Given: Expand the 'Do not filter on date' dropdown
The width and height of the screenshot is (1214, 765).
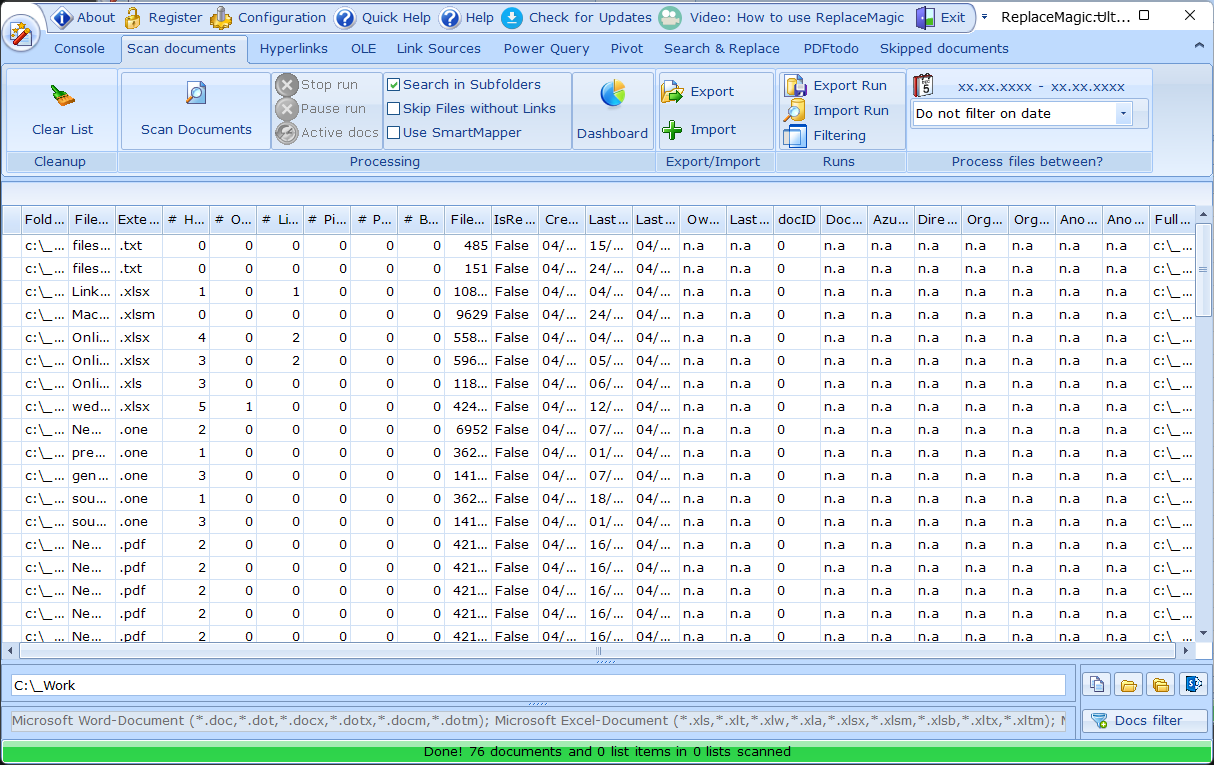Looking at the screenshot, I should 1123,114.
